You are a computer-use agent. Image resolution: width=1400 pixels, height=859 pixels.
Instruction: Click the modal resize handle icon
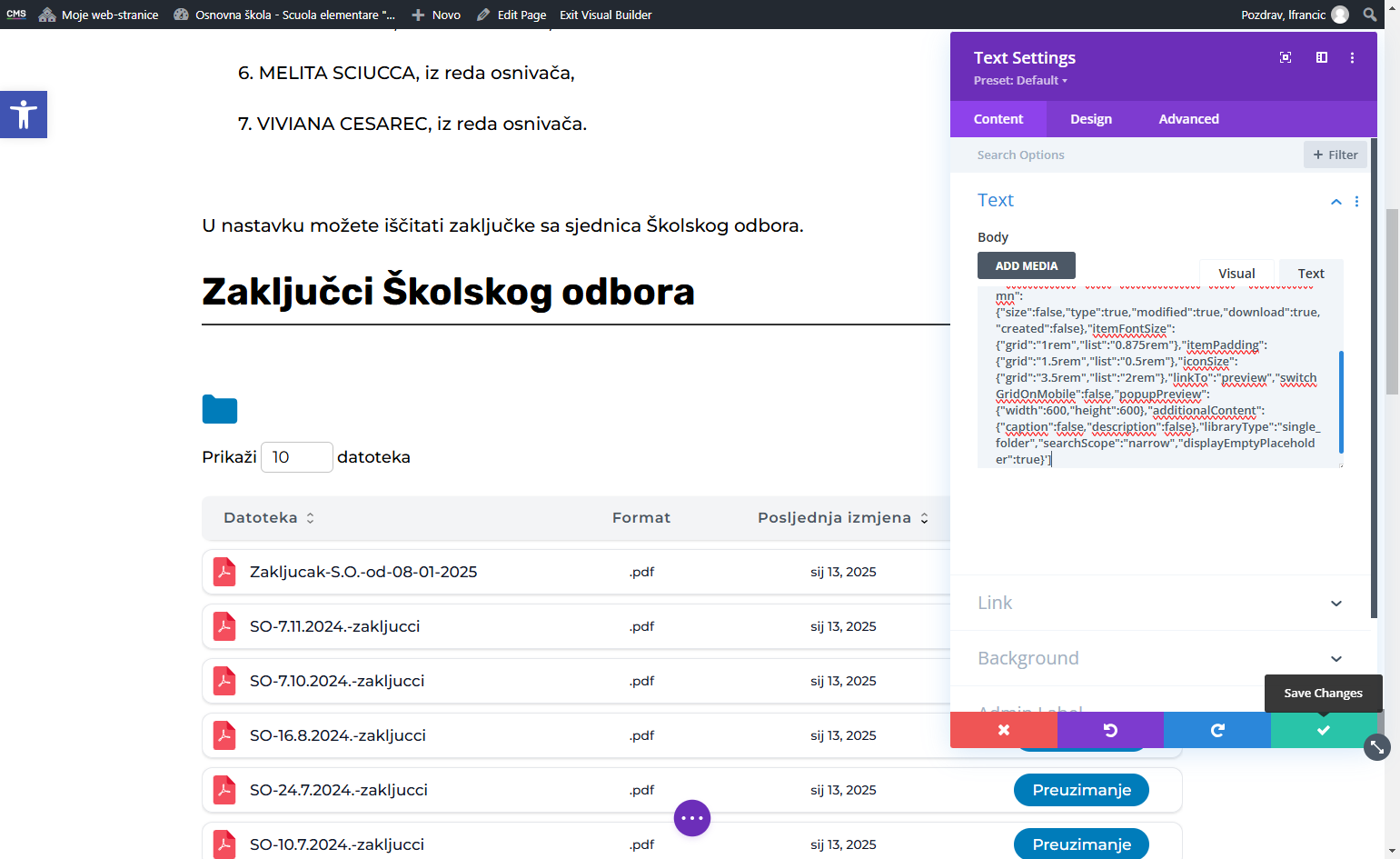1377,747
